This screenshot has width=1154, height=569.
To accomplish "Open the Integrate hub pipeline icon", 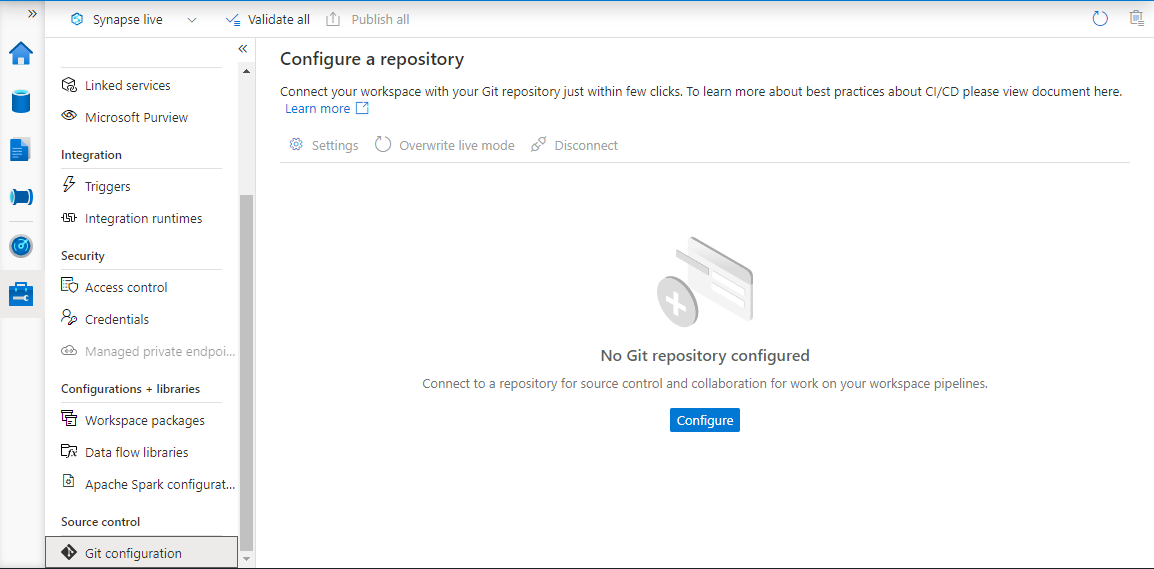I will [x=21, y=197].
